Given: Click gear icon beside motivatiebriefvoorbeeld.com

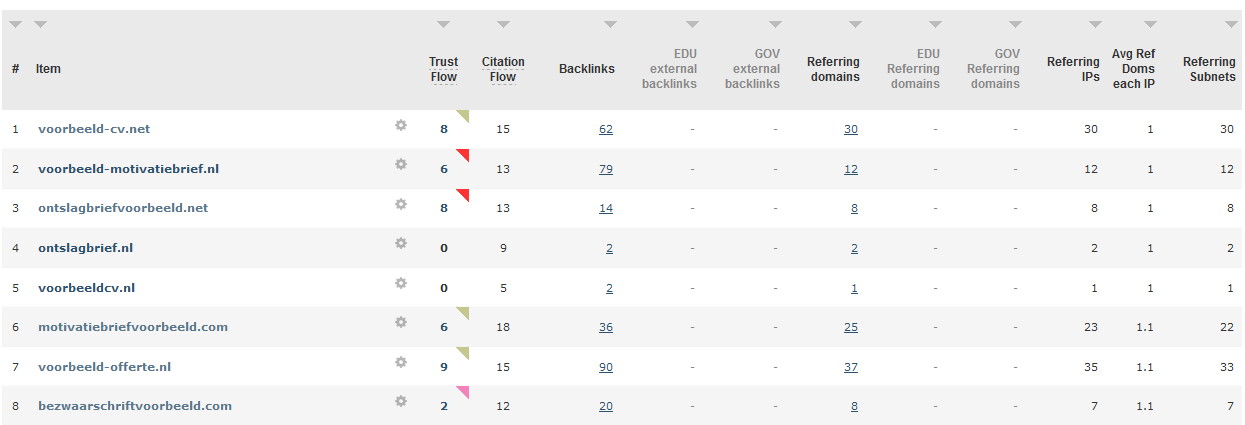Looking at the screenshot, I should [401, 323].
